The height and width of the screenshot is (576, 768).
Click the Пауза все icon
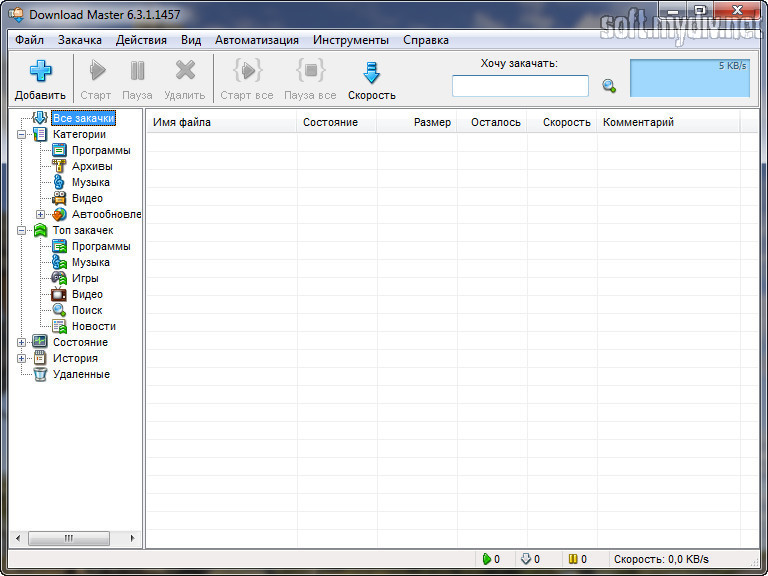coord(310,71)
